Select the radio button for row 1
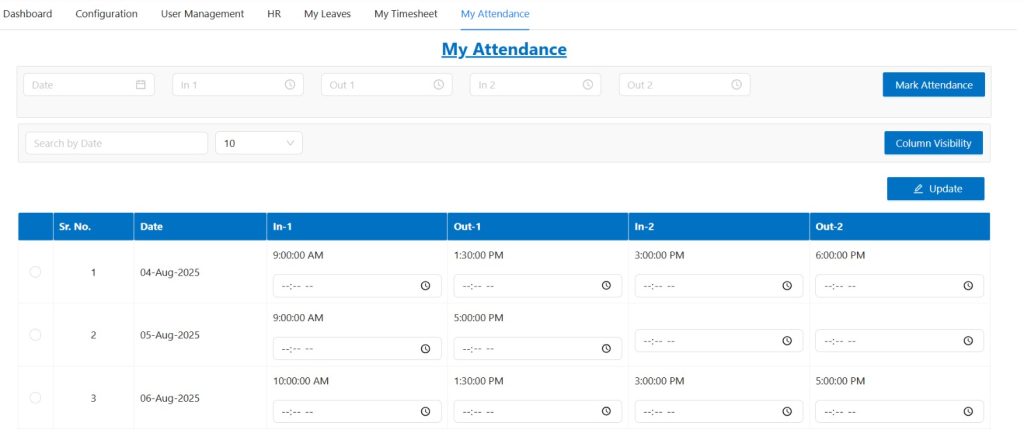 tap(36, 272)
